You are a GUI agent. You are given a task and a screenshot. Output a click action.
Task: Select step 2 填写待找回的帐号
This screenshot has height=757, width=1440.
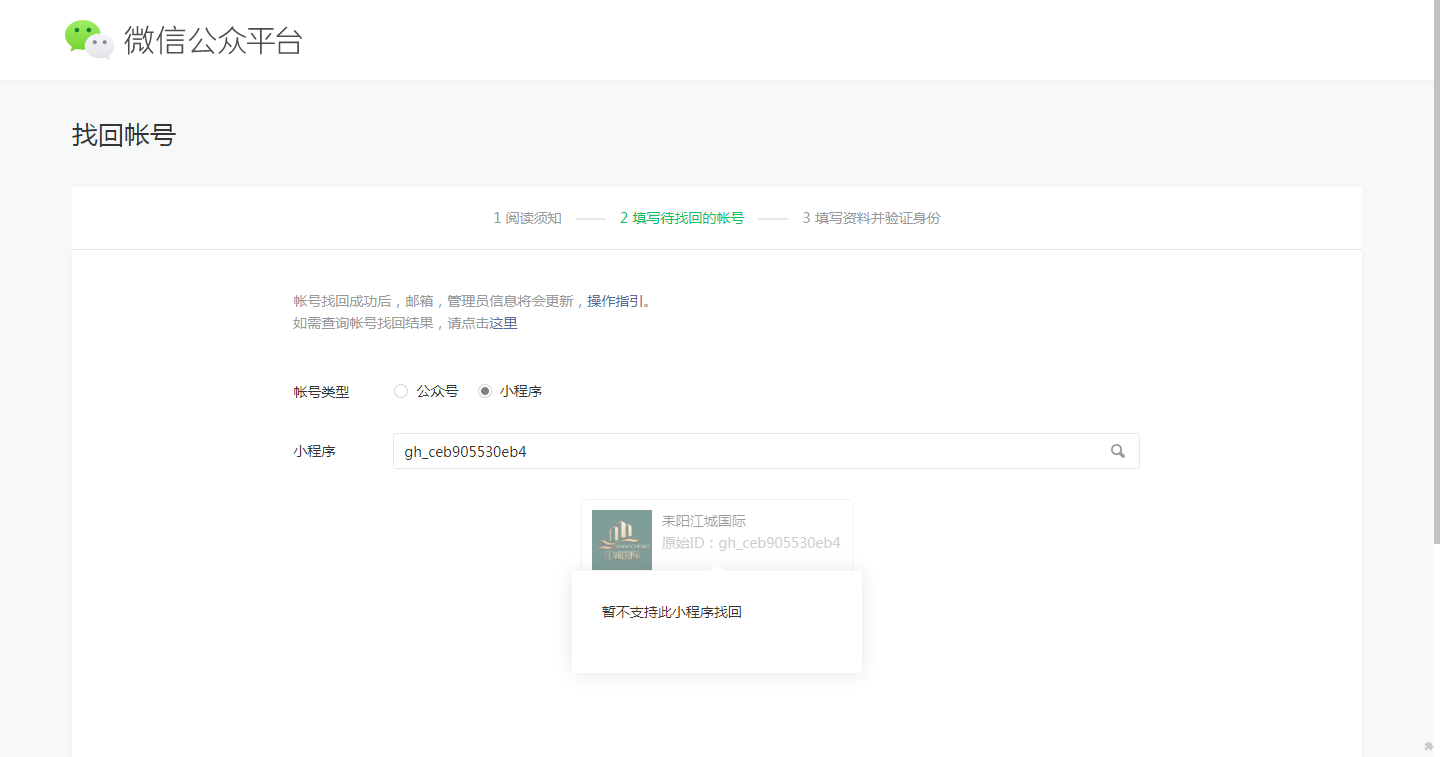click(682, 218)
